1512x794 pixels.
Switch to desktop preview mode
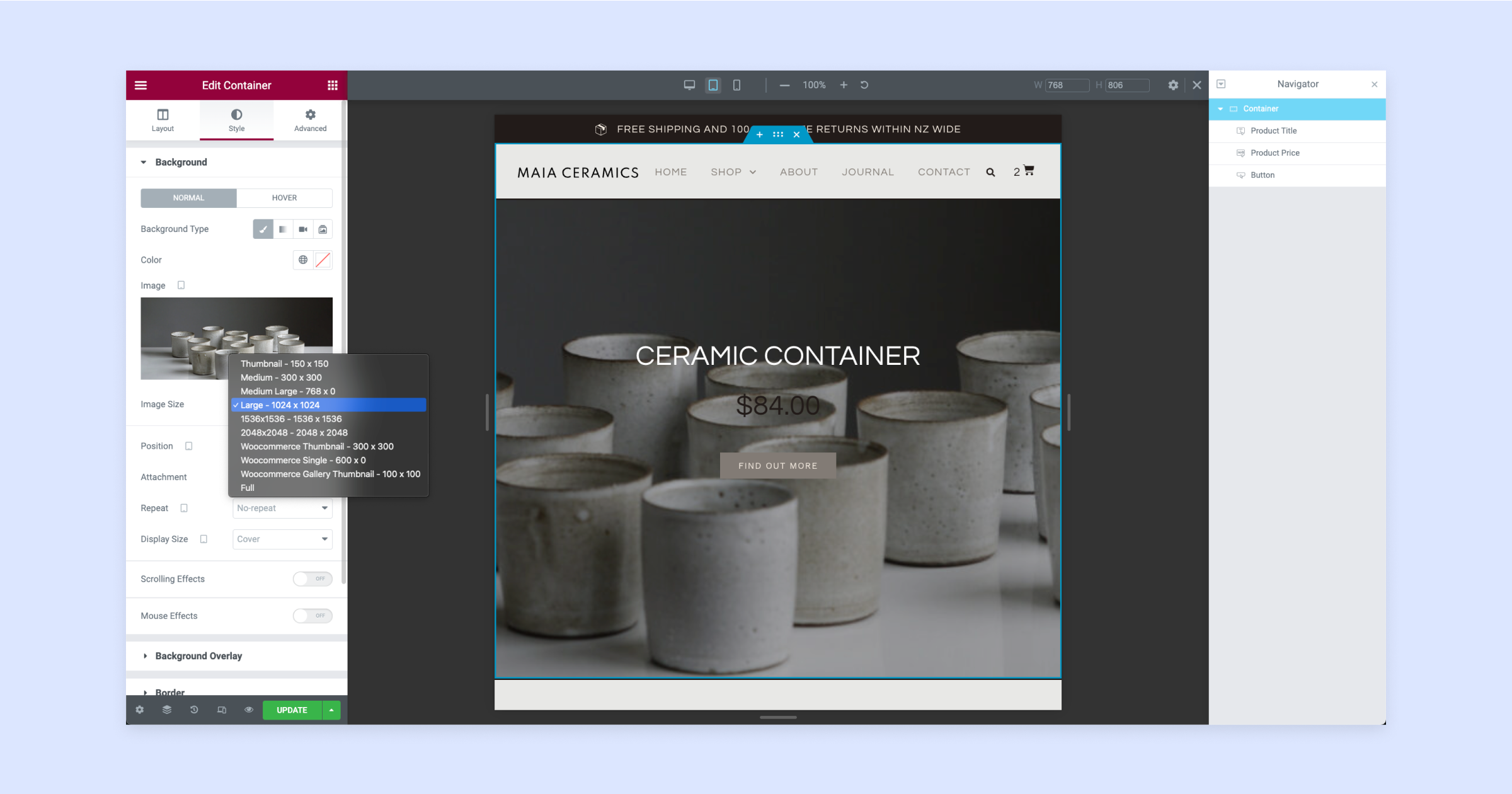pyautogui.click(x=689, y=85)
